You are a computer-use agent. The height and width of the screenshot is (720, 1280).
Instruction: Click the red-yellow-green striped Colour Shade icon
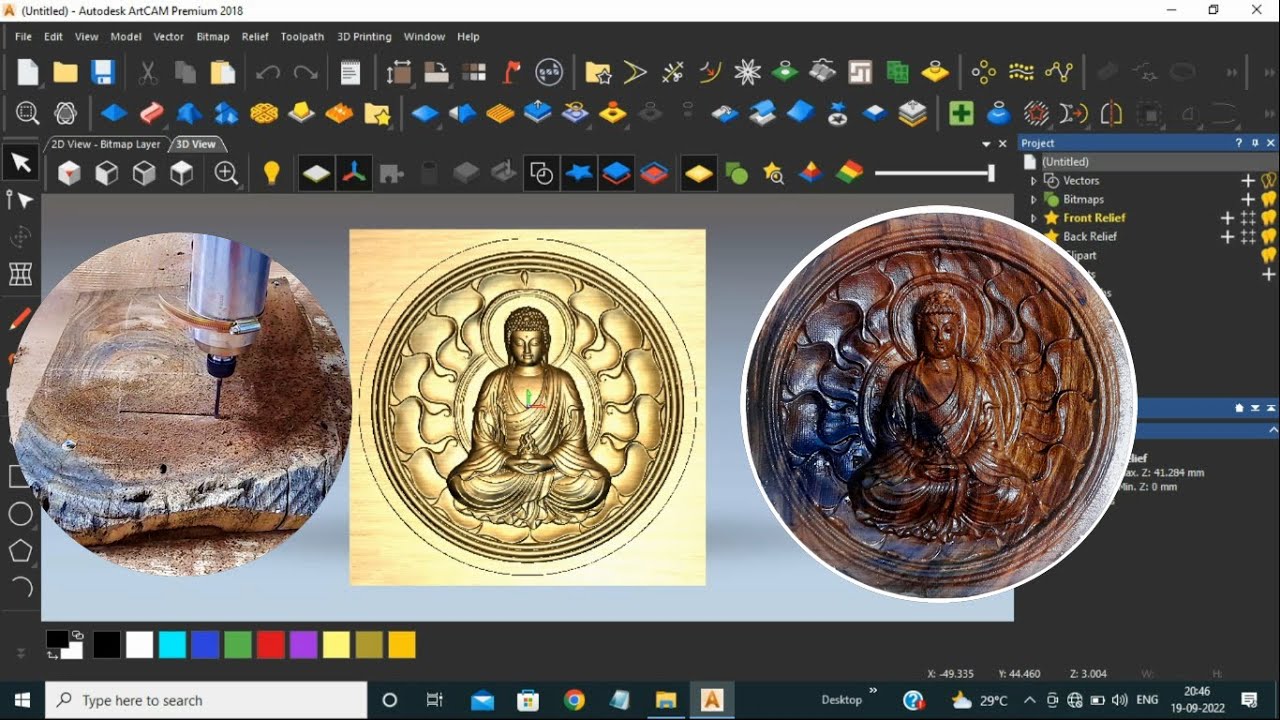[x=849, y=173]
